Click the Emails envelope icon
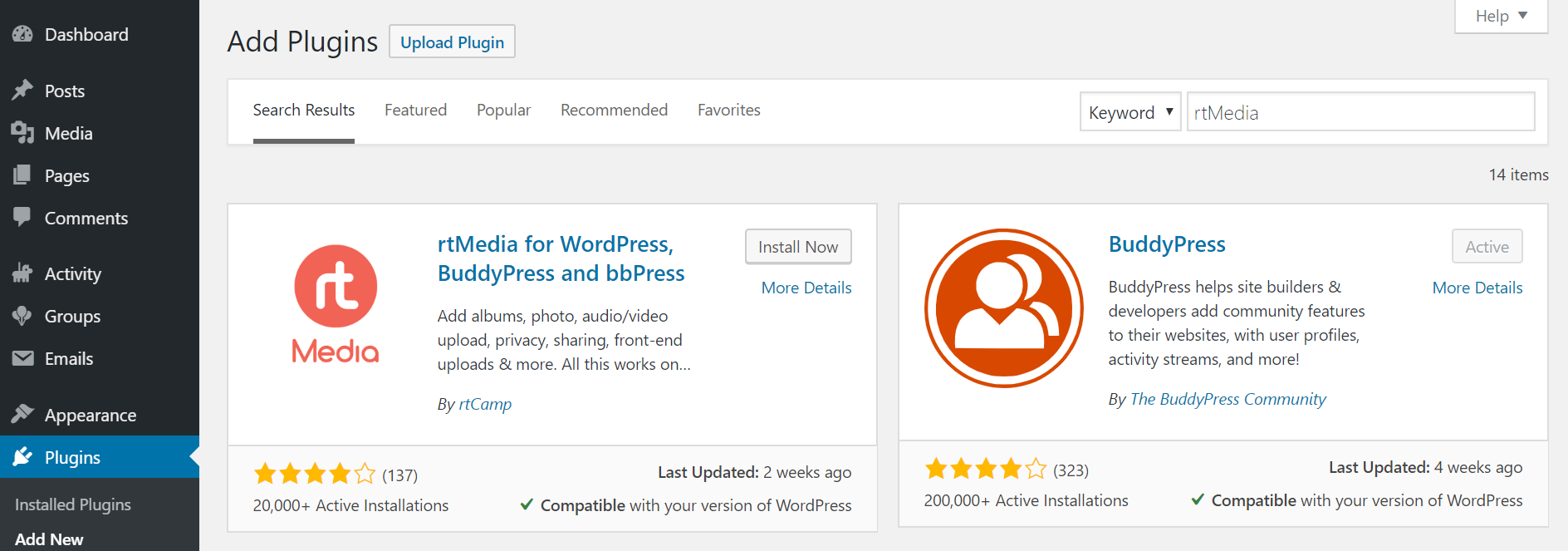The height and width of the screenshot is (551, 1568). tap(22, 358)
